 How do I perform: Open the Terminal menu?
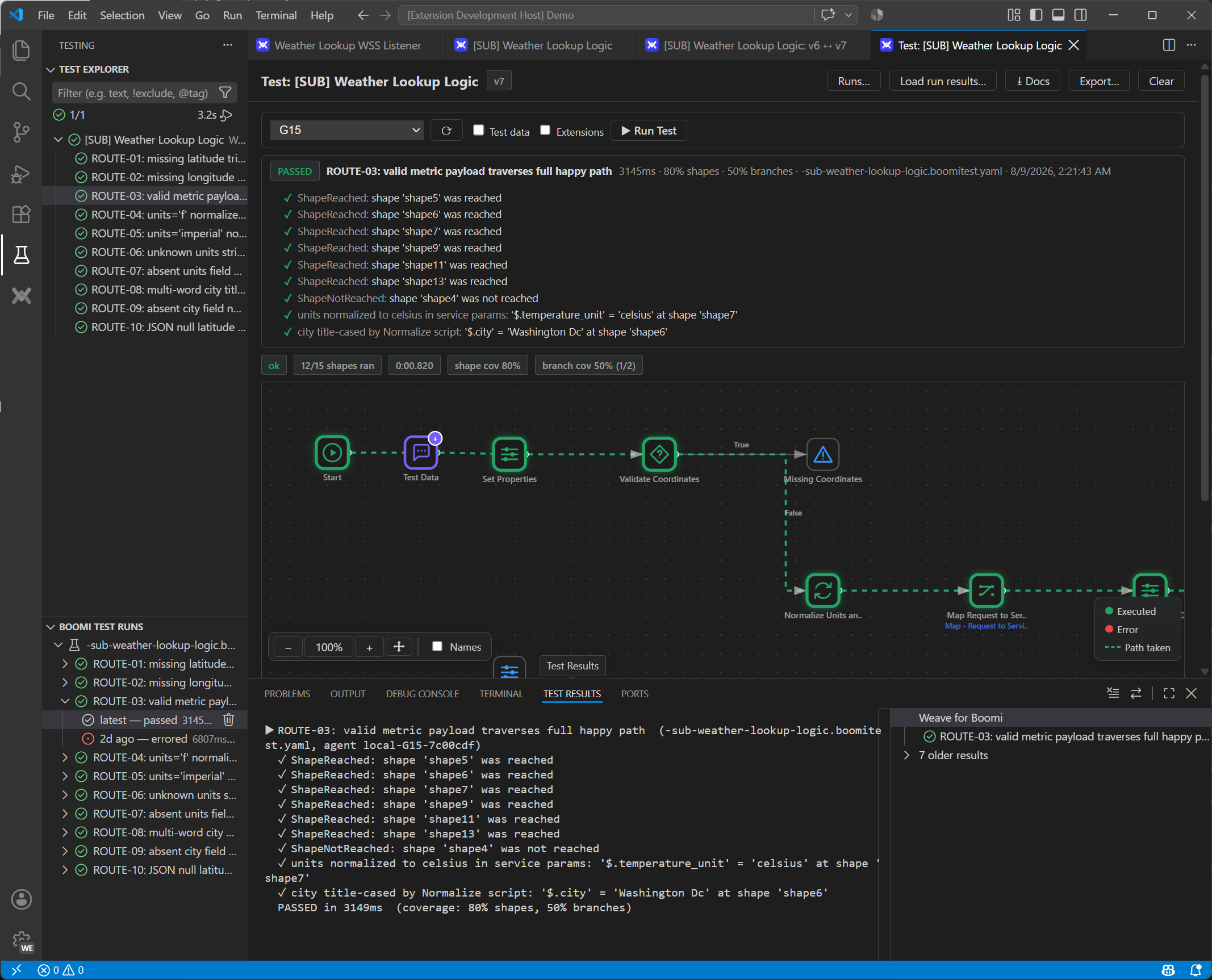276,15
